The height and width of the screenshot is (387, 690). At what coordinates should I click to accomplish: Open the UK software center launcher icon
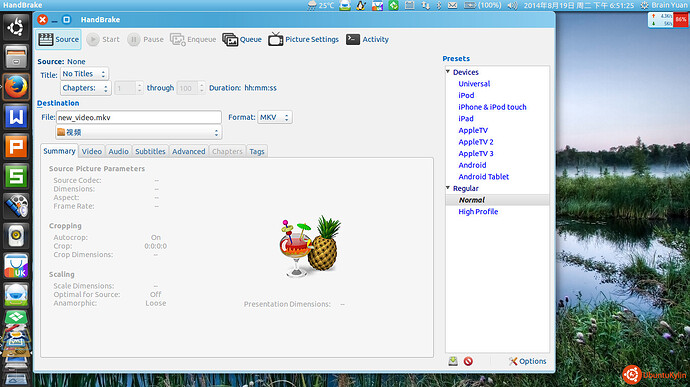tap(16, 266)
